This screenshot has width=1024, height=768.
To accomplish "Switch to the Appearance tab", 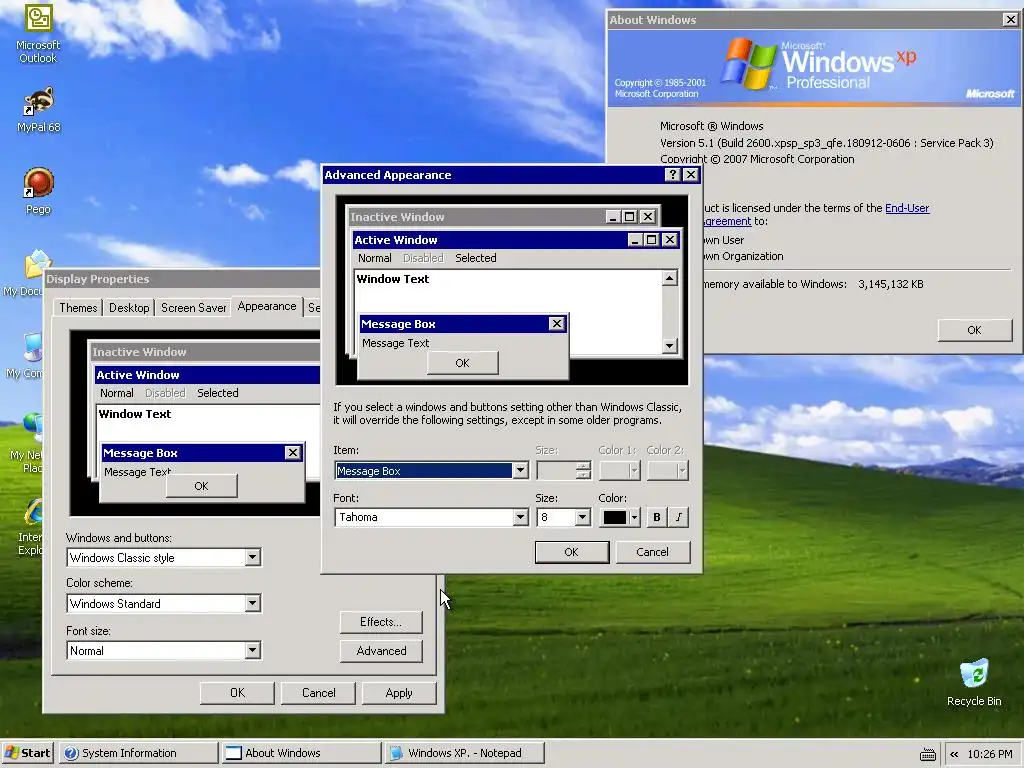I will pos(266,306).
